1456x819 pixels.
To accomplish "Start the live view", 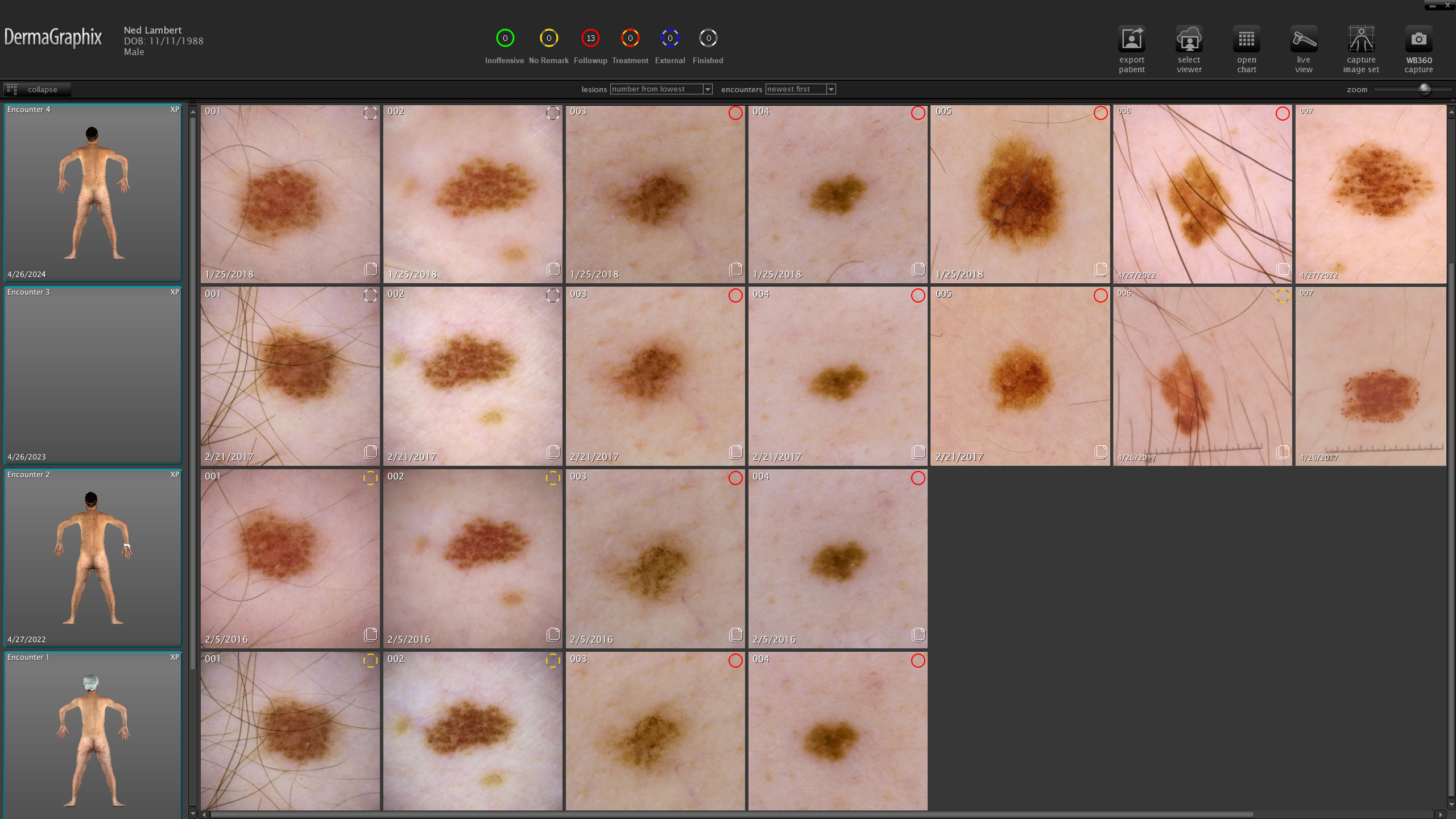I will coord(1304,39).
